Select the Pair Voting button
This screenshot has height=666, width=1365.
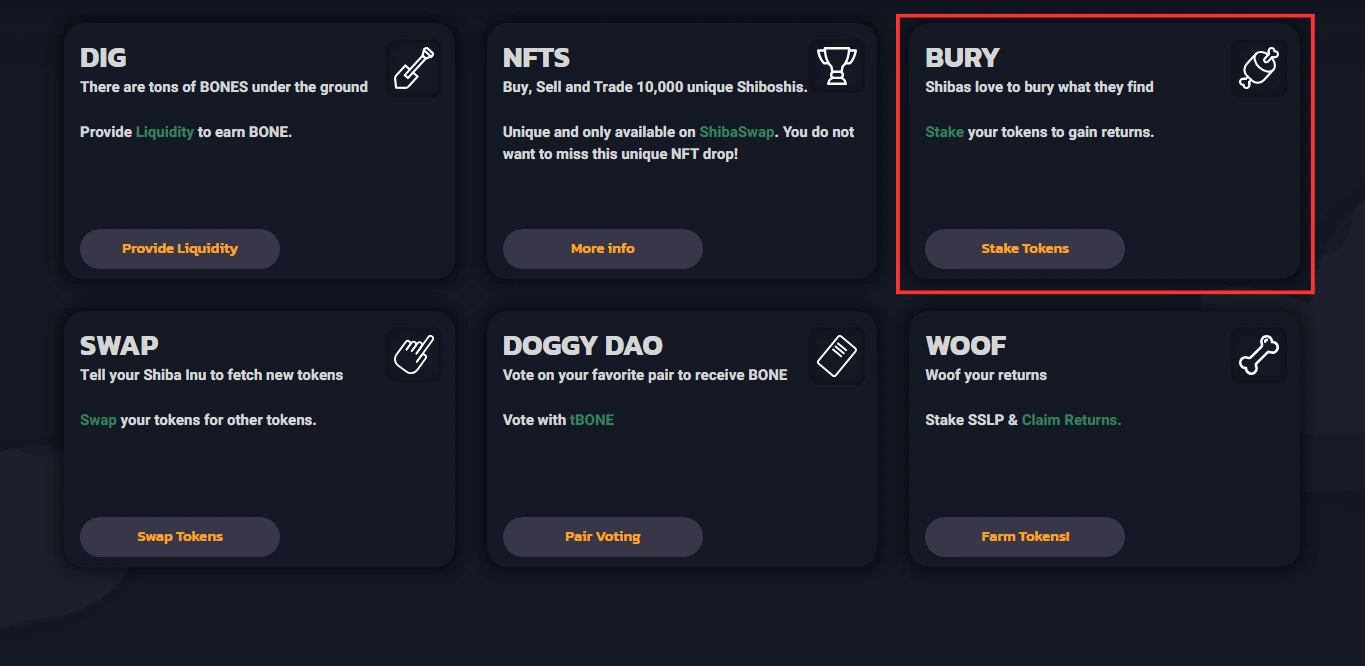pyautogui.click(x=603, y=536)
